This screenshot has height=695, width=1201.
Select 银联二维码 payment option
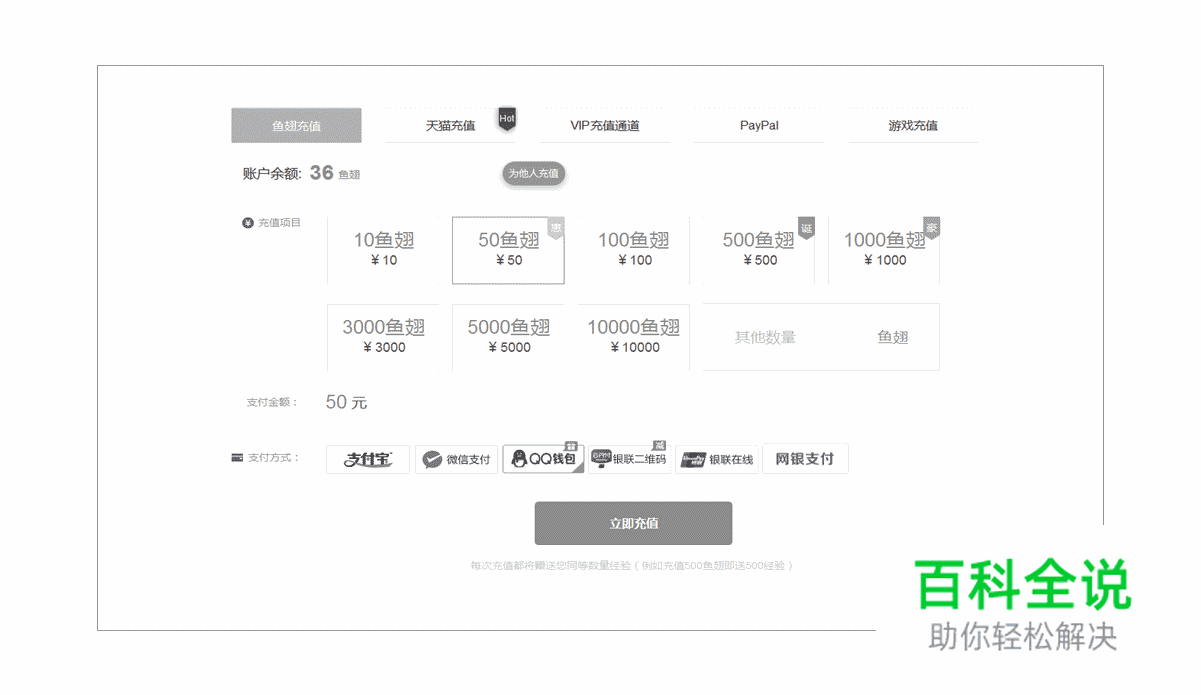coord(630,459)
